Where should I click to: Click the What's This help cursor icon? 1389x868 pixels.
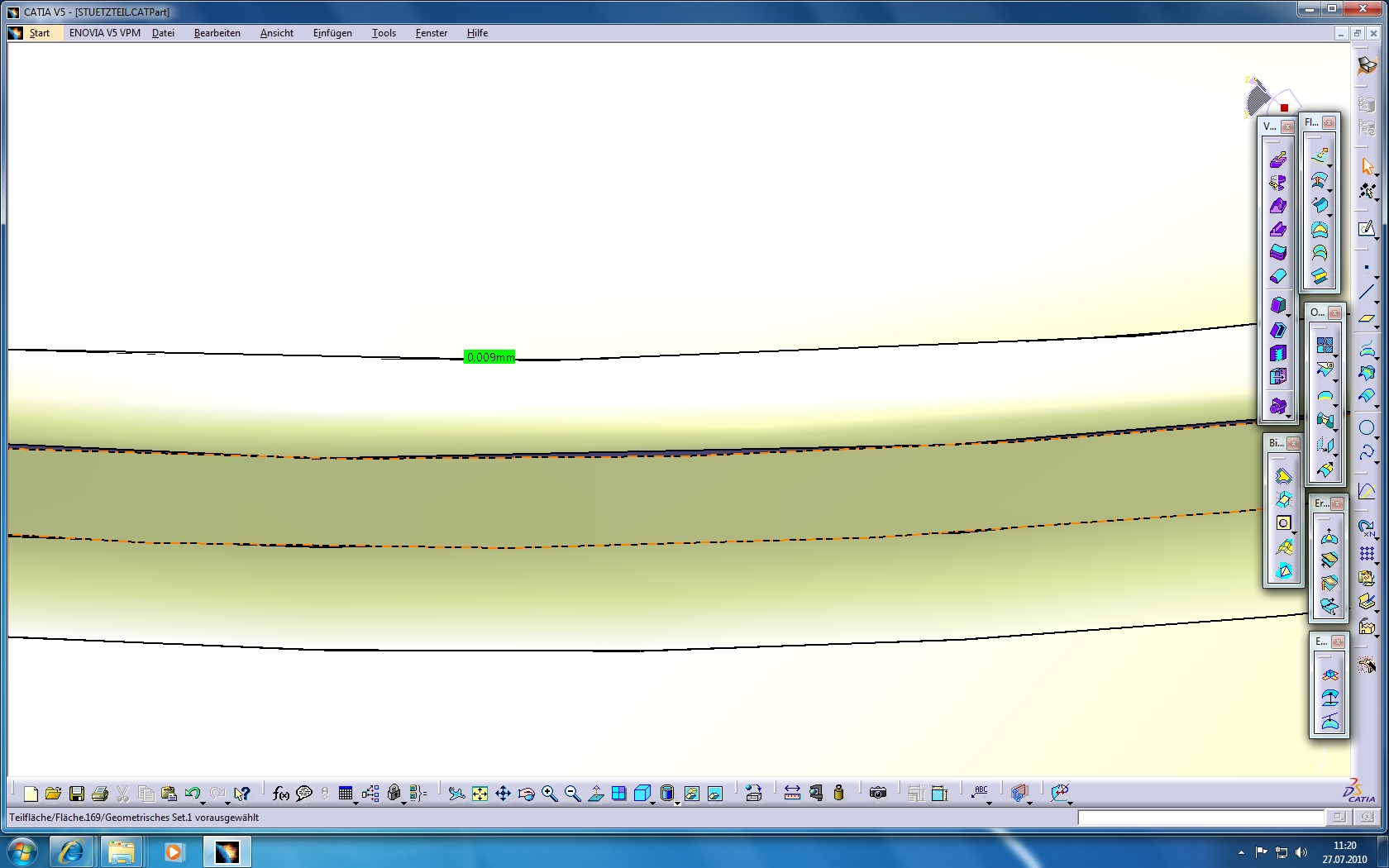[x=241, y=794]
